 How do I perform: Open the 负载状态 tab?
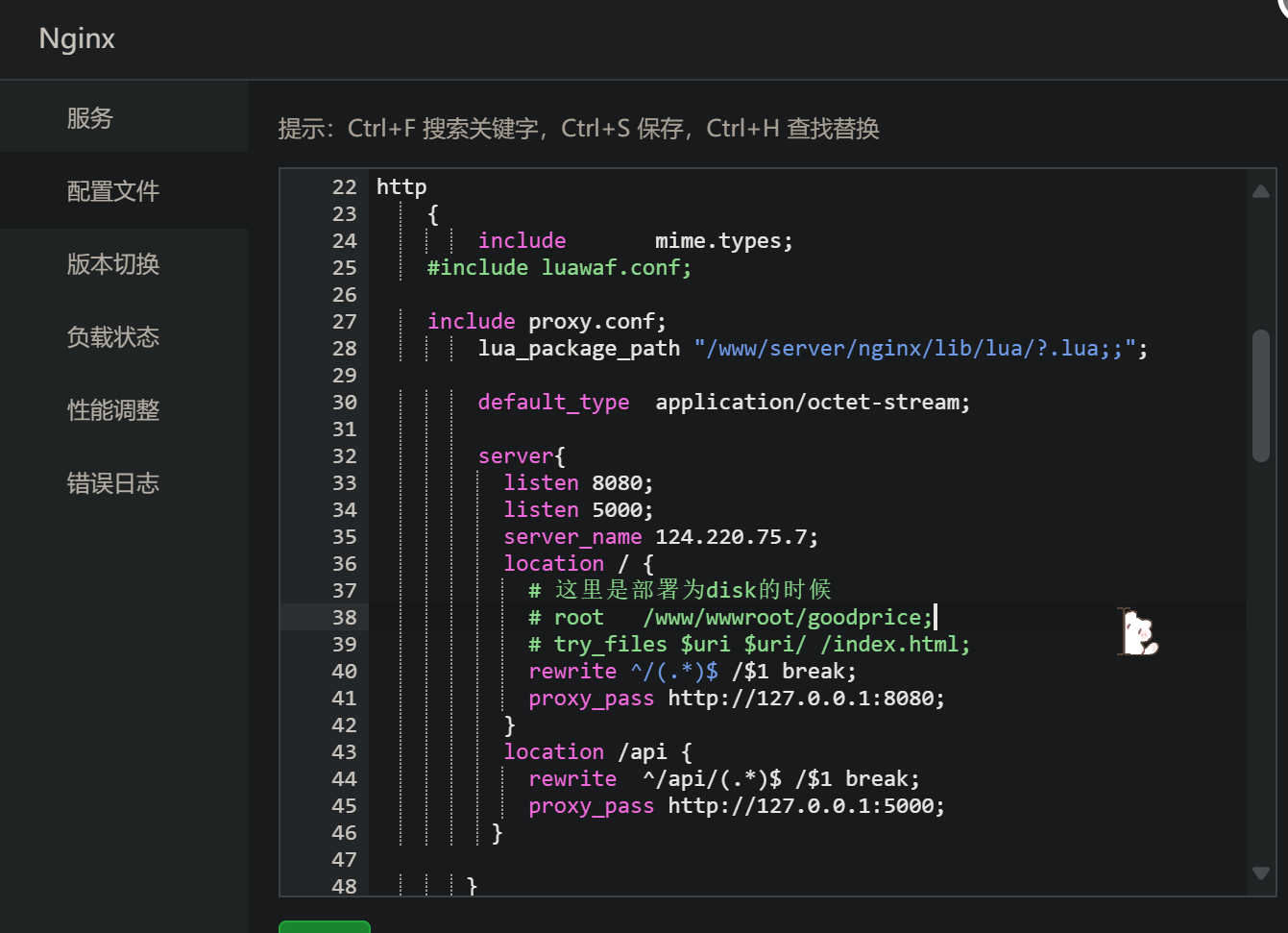point(113,337)
